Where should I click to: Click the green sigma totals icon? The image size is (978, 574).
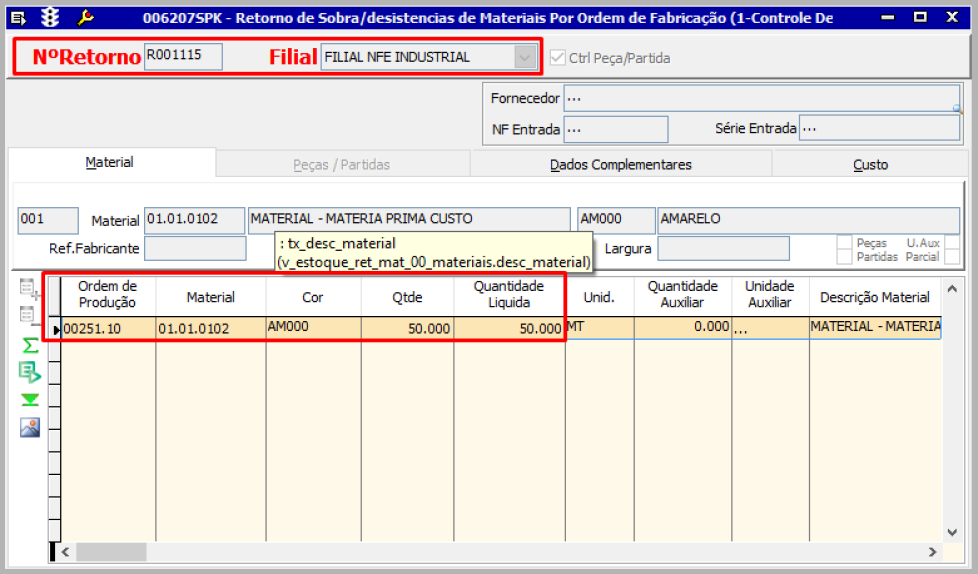[x=30, y=345]
